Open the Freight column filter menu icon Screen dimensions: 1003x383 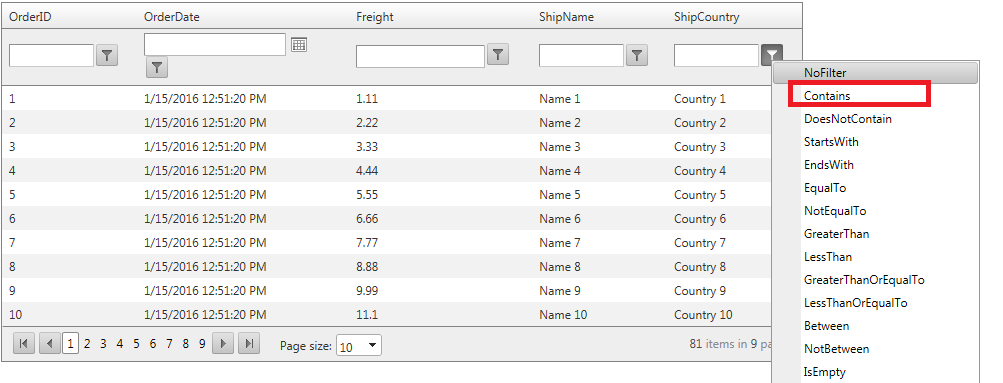(498, 54)
